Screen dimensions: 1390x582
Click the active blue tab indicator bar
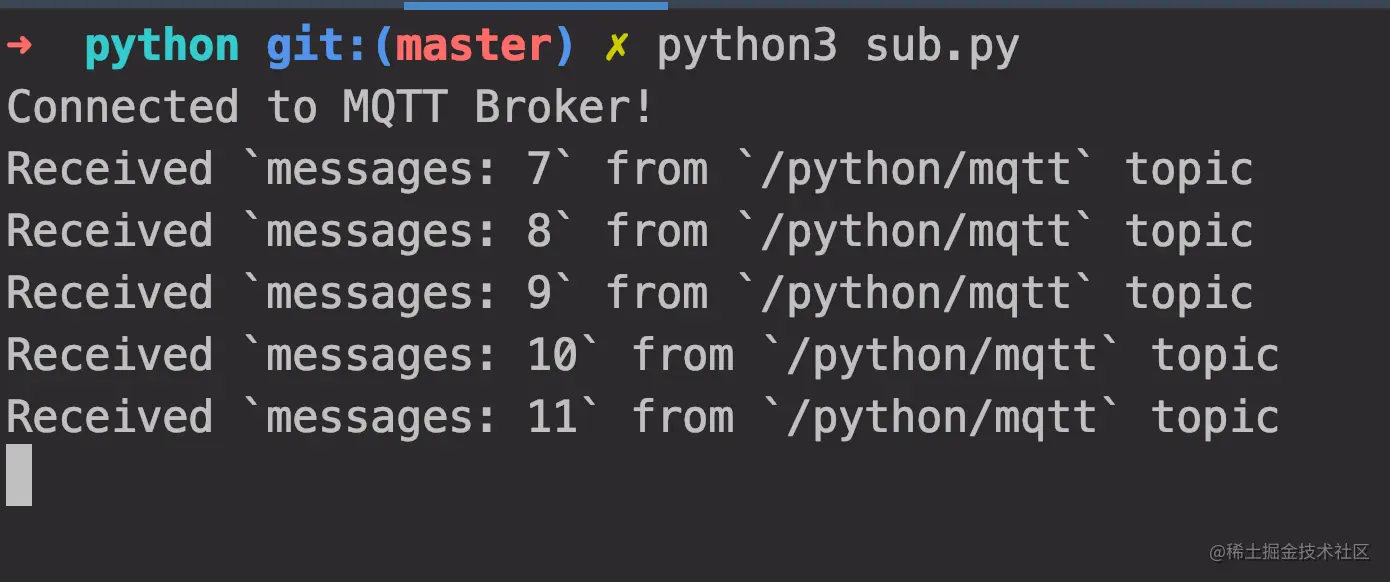click(535, 5)
